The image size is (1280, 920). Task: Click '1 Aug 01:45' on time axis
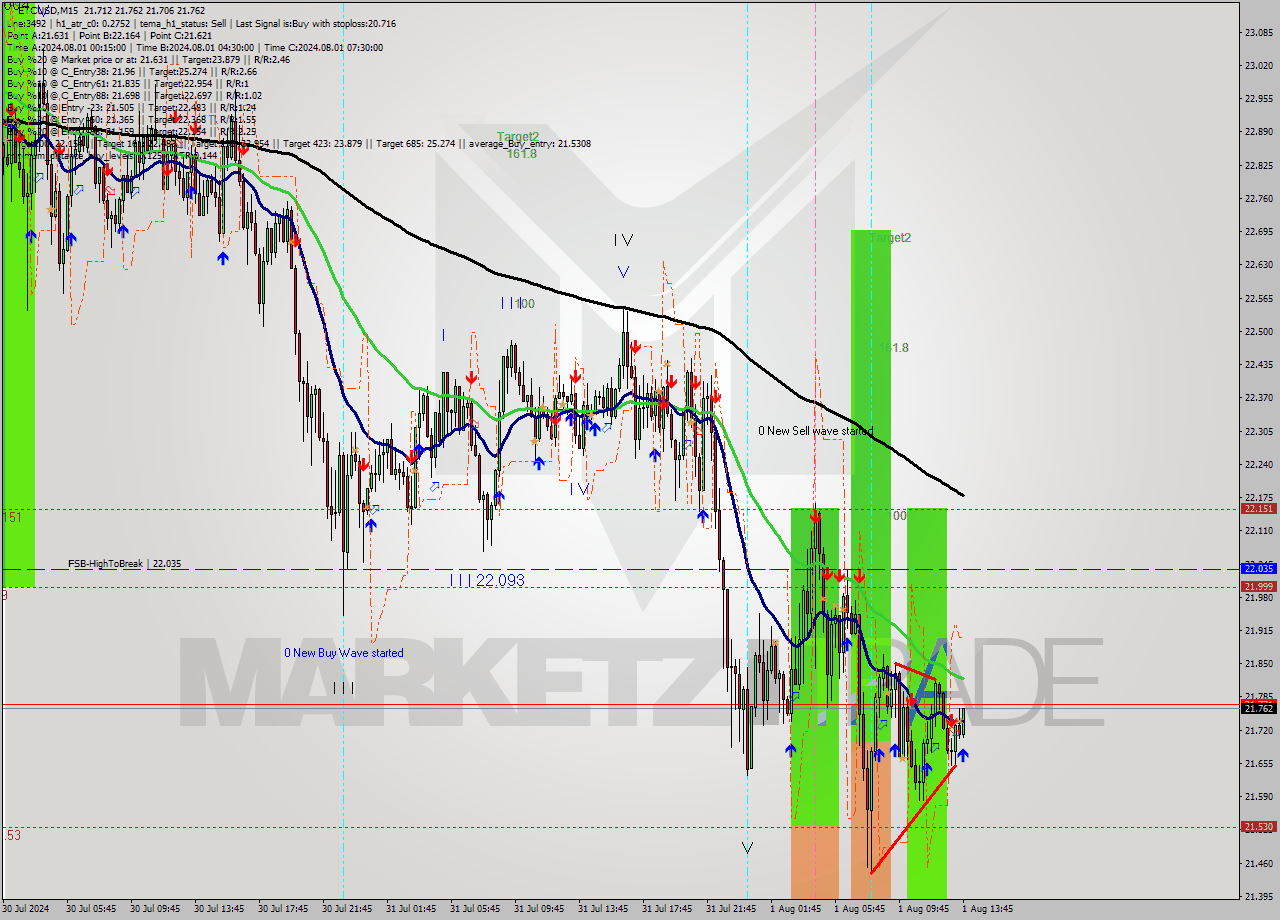coord(795,909)
